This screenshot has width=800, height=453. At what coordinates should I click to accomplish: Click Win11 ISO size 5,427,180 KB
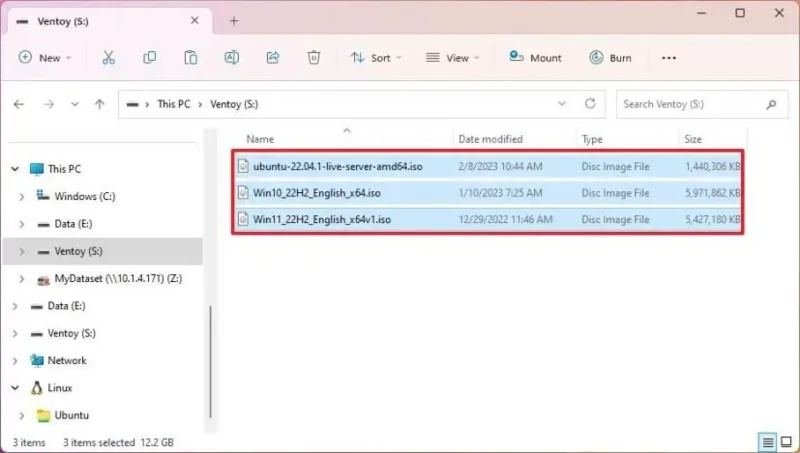point(712,219)
